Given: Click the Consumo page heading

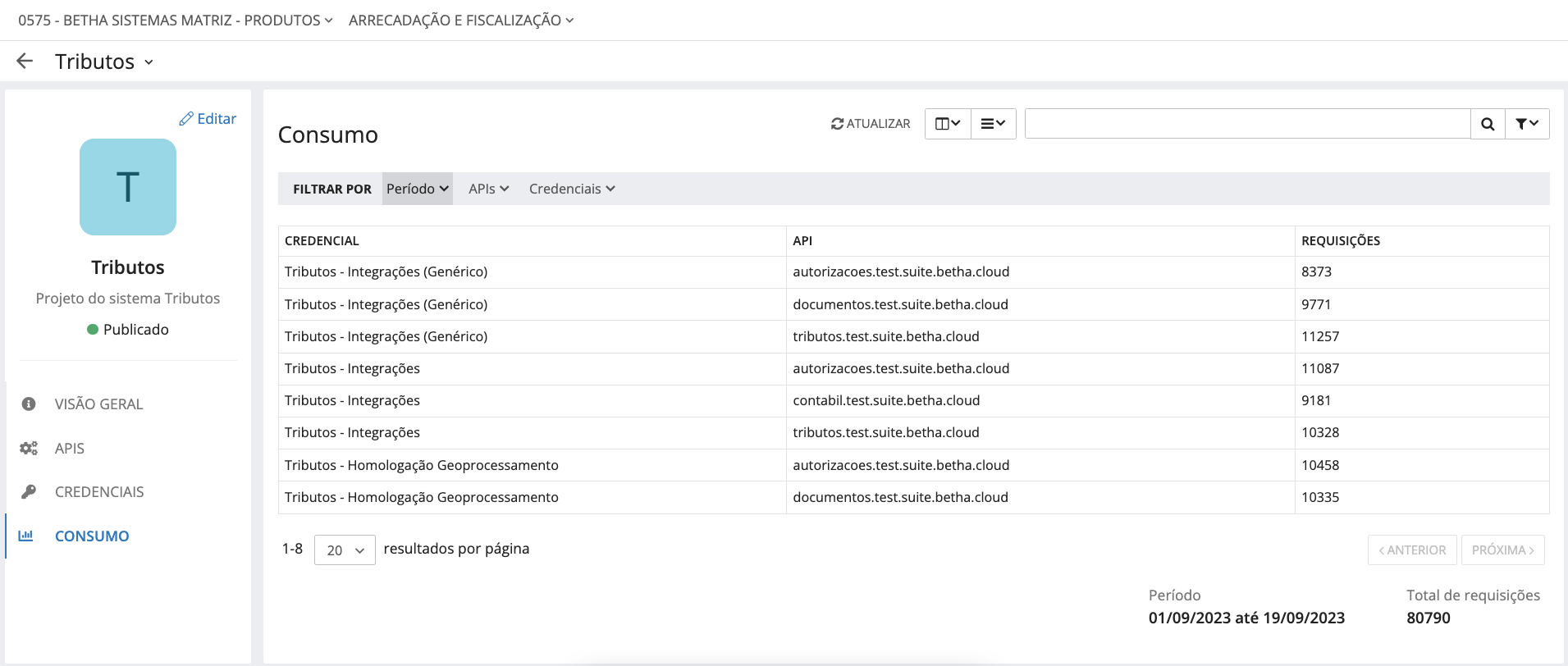Looking at the screenshot, I should (x=328, y=135).
